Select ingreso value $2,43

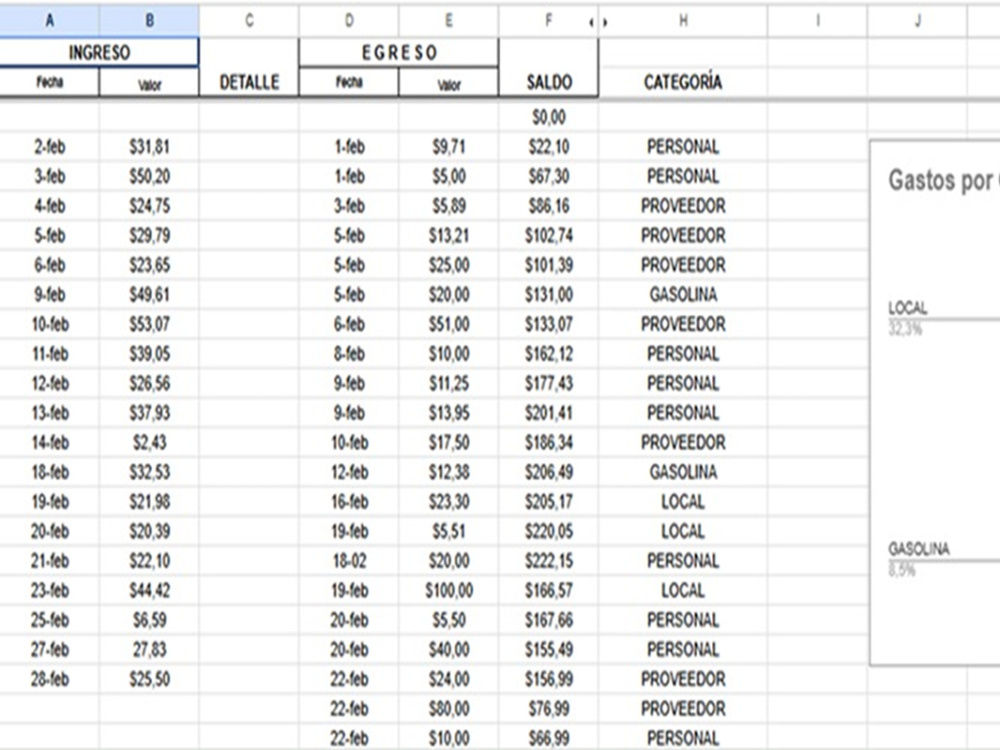tap(149, 443)
